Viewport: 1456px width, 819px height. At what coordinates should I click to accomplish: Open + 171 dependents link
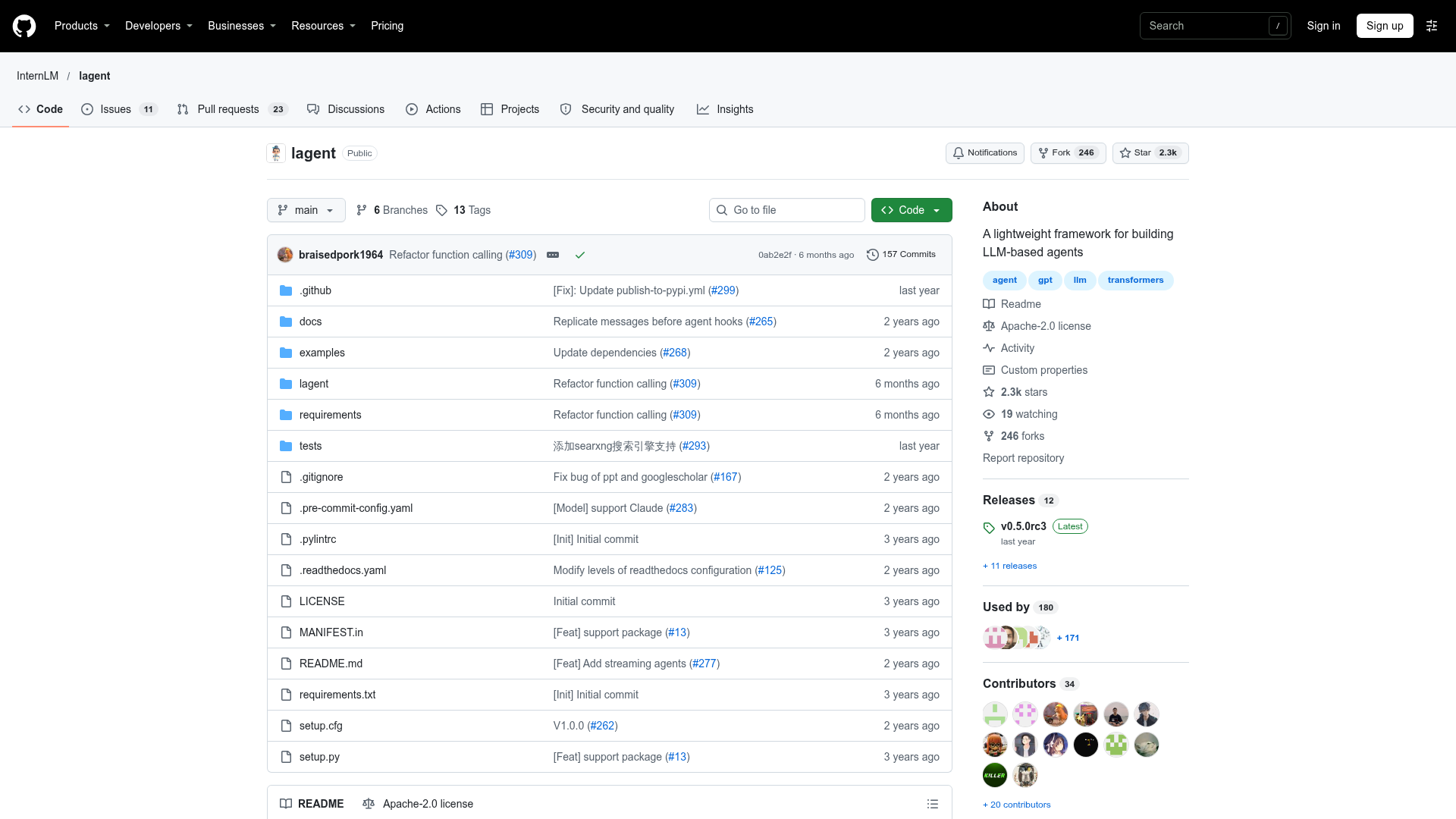click(1068, 638)
